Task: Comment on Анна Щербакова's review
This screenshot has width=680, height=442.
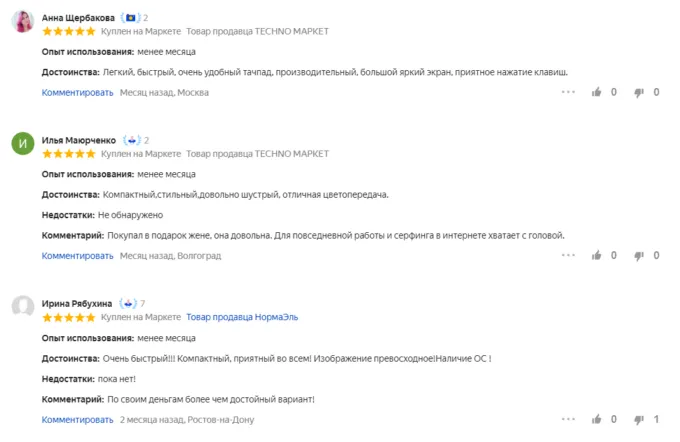Action: (77, 92)
